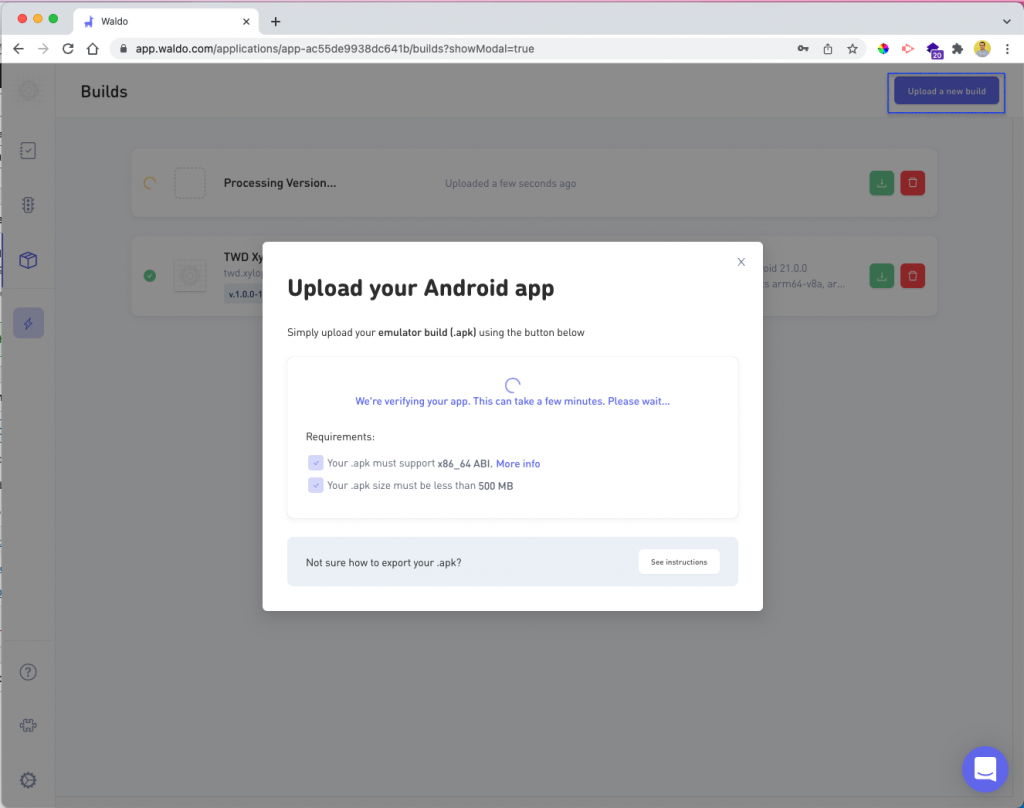
Task: Open the checklist icon in sidebar
Action: click(x=29, y=150)
